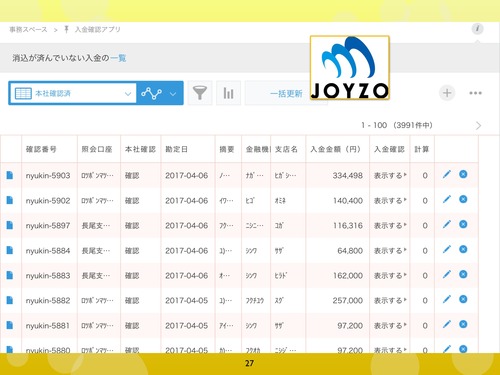Open the three-dot options menu
This screenshot has width=500, height=375.
[475, 93]
